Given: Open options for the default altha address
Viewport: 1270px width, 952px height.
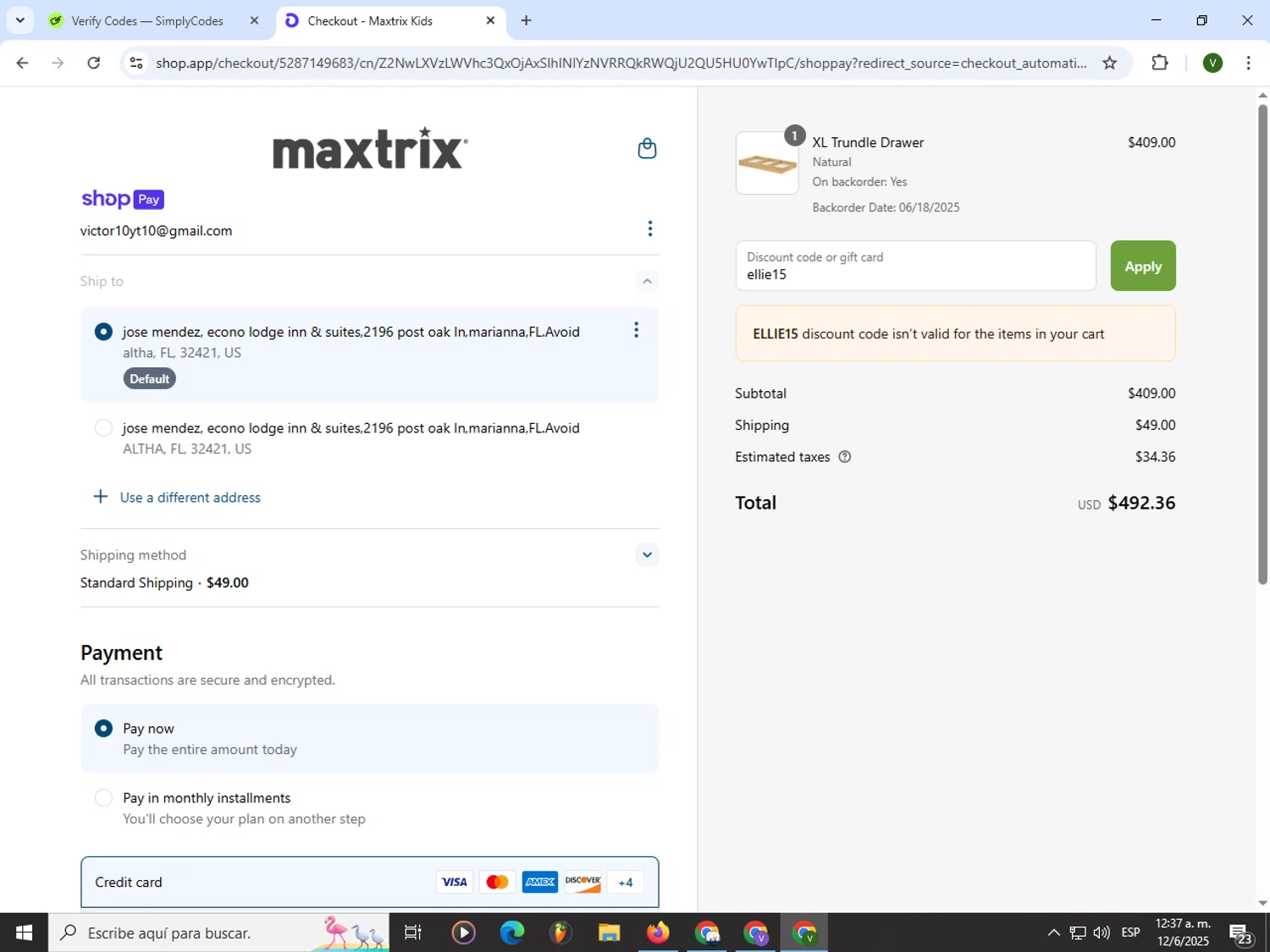Looking at the screenshot, I should click(636, 330).
